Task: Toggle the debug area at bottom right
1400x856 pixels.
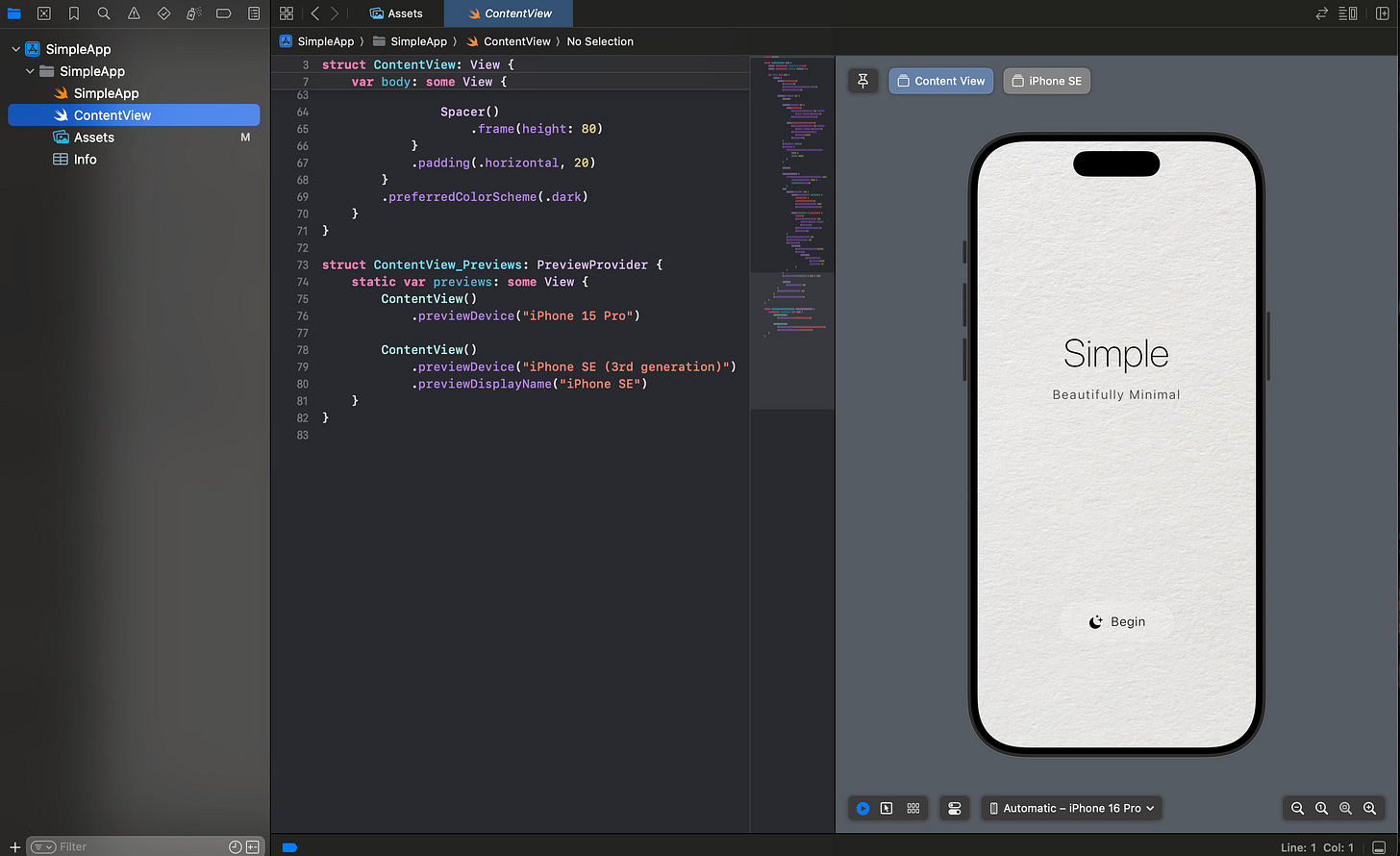Action: (1378, 846)
